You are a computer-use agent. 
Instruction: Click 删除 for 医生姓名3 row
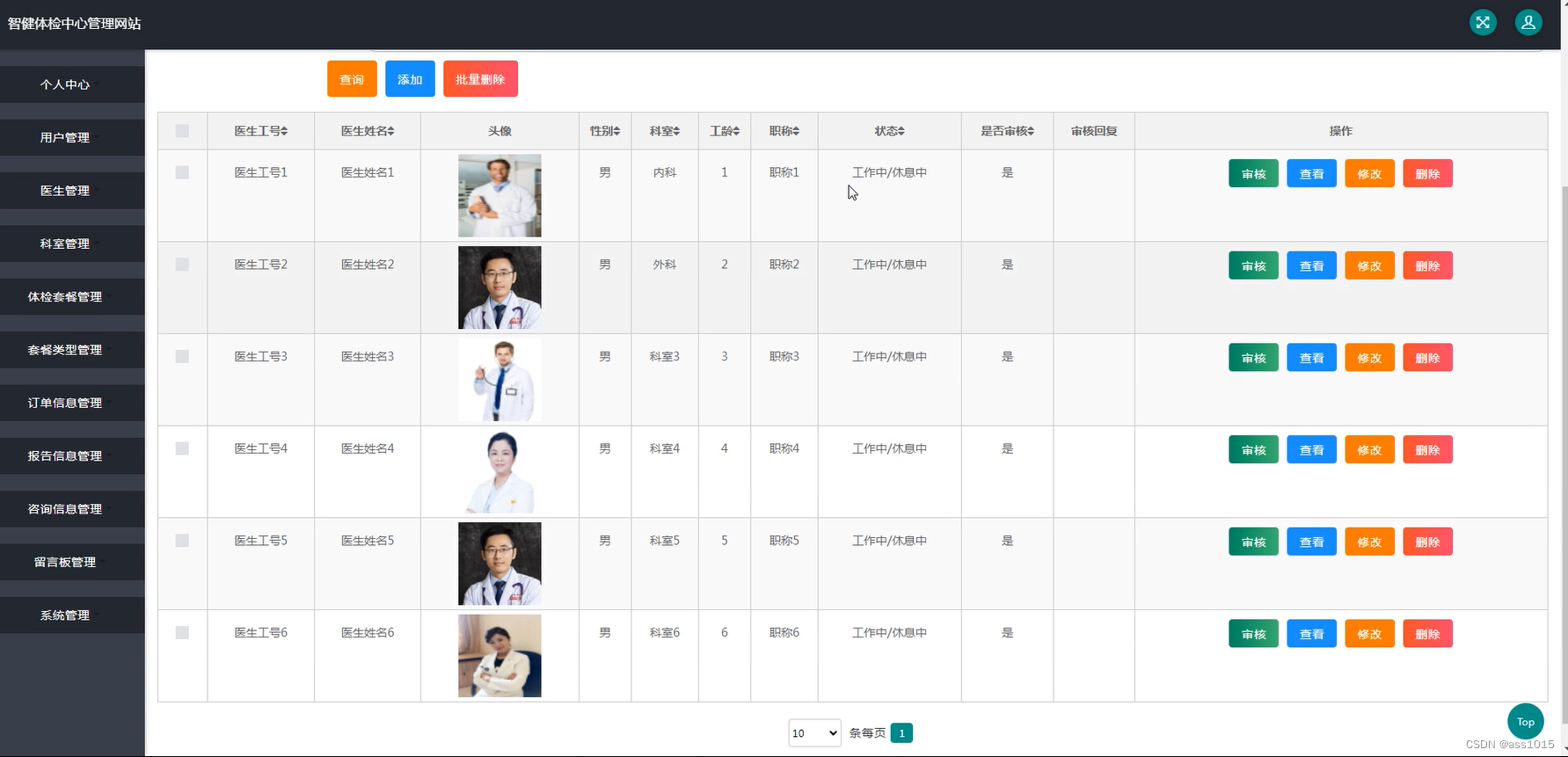point(1427,358)
